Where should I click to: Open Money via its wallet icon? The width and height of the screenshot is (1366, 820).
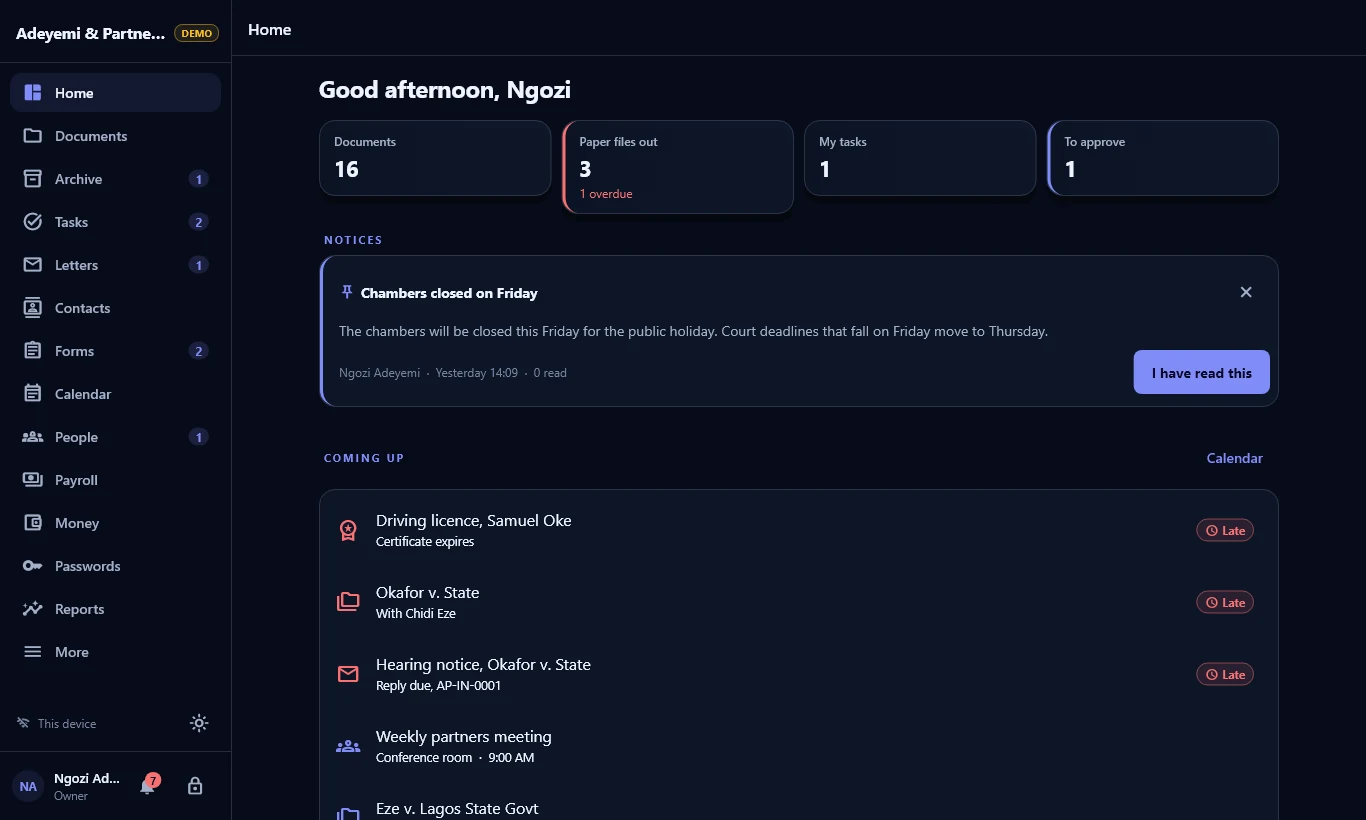33,523
